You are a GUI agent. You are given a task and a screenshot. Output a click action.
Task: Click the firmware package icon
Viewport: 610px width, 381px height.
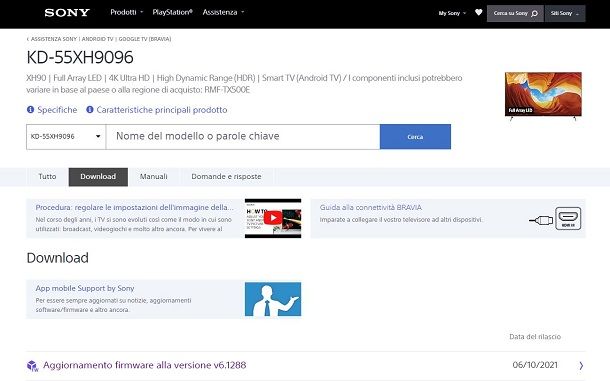(32, 366)
